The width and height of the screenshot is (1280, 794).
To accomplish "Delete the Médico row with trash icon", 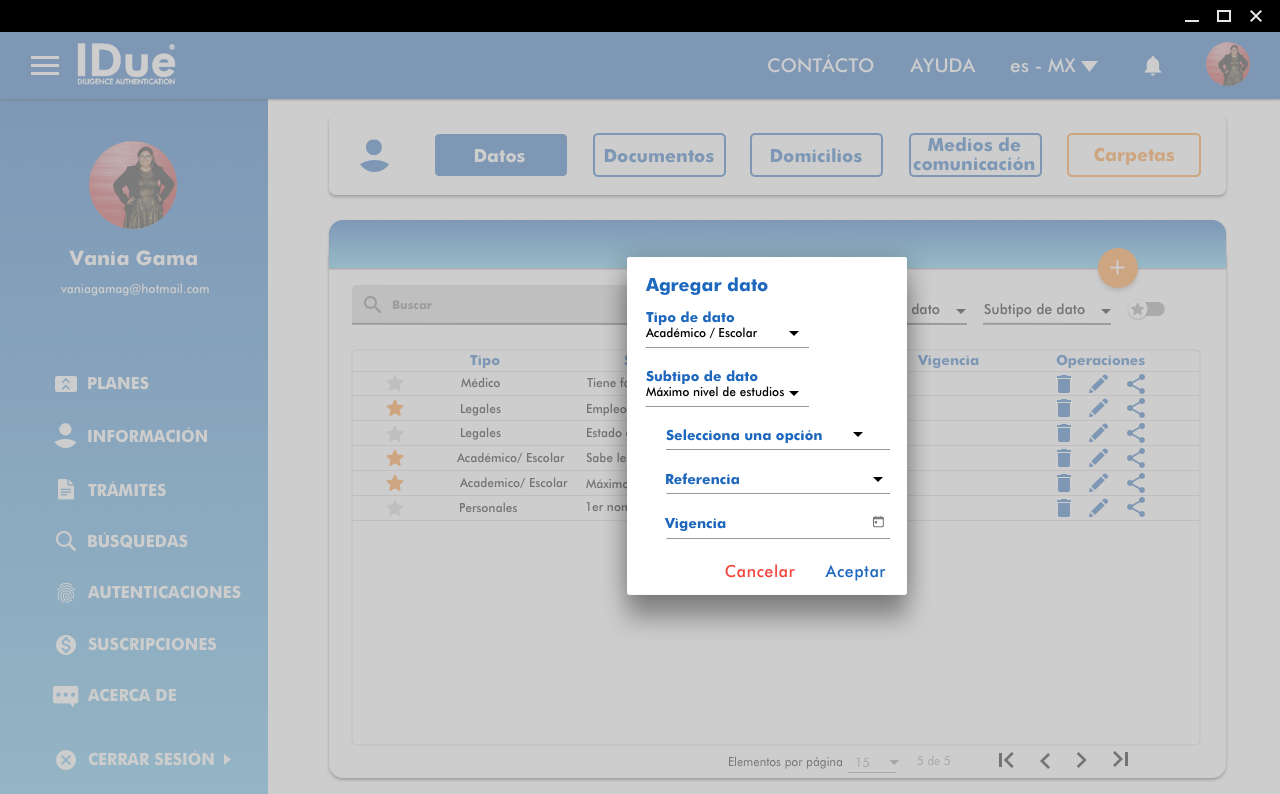I will (1064, 384).
